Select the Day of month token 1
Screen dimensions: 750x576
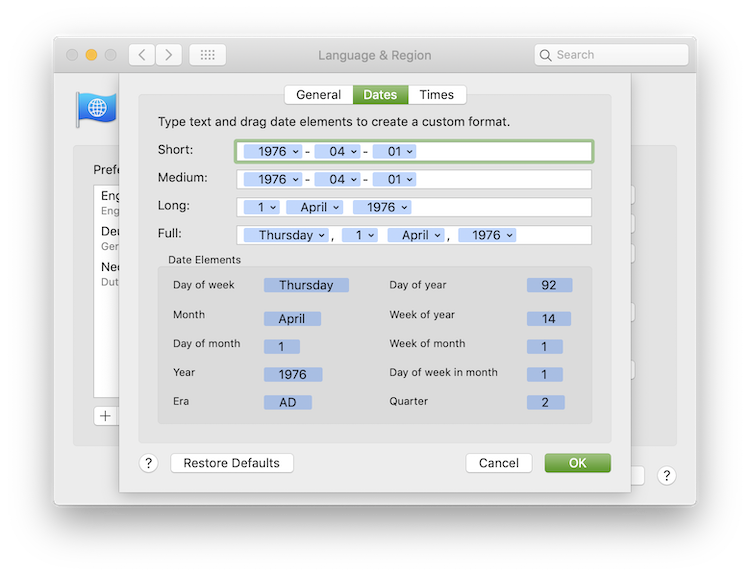click(x=282, y=346)
